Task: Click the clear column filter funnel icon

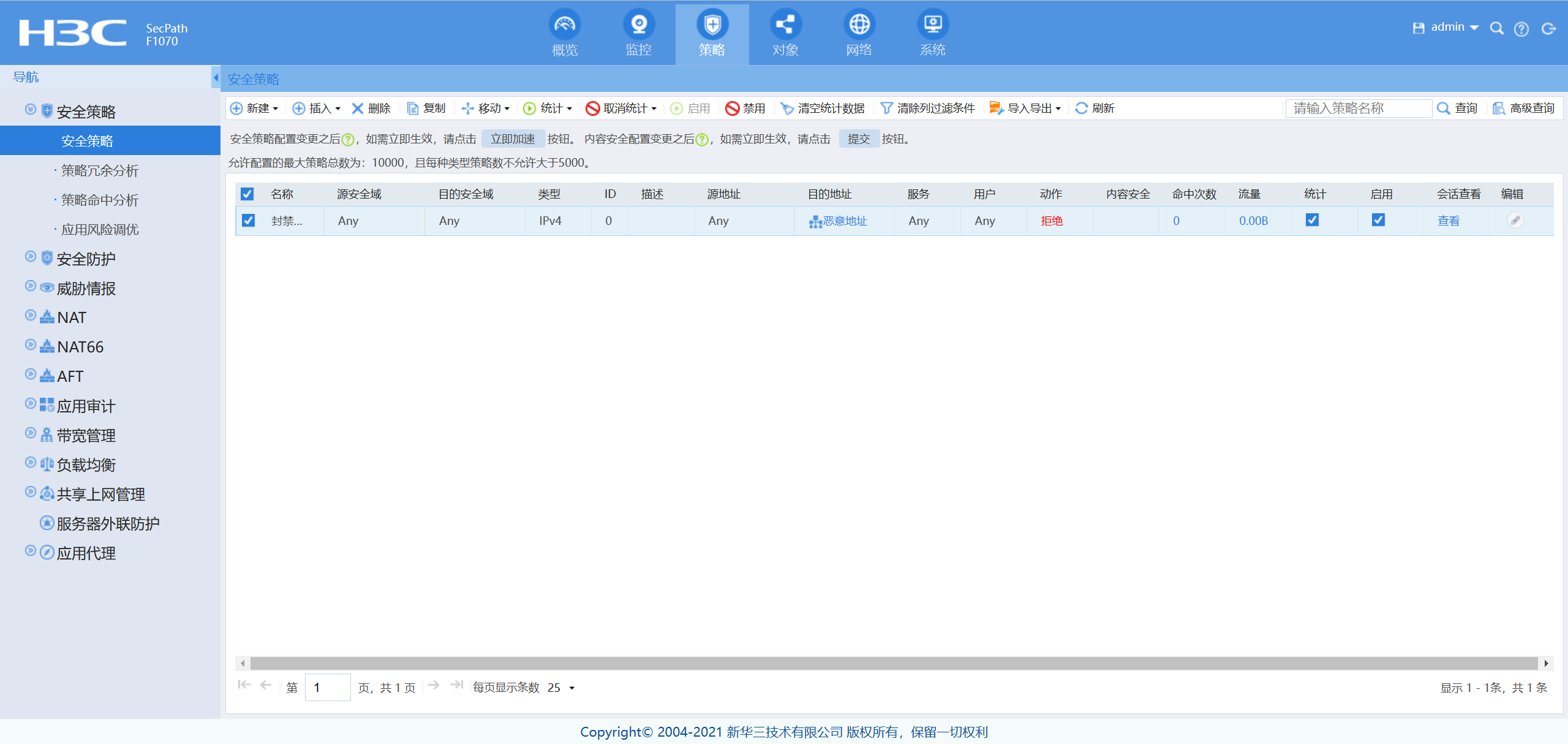Action: point(886,108)
